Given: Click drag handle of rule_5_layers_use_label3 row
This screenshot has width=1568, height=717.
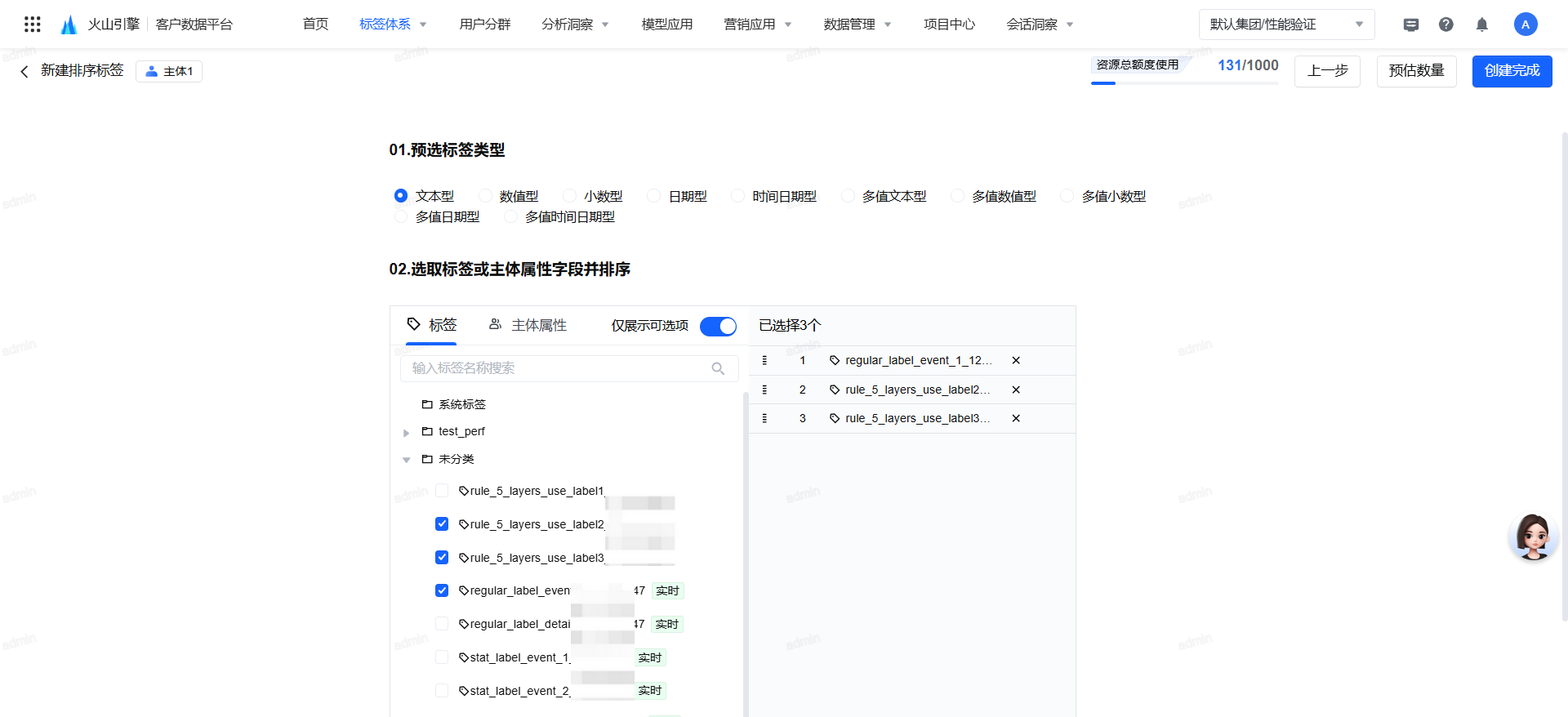Looking at the screenshot, I should [x=764, y=418].
